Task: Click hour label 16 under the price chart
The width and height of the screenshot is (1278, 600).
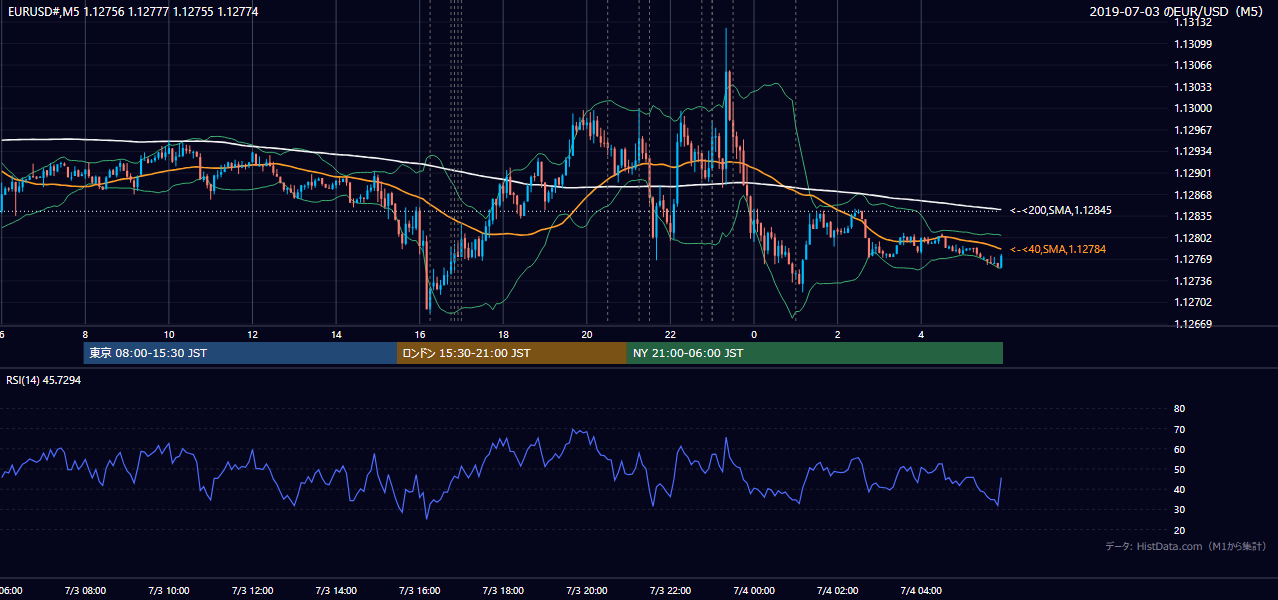Action: pyautogui.click(x=420, y=334)
